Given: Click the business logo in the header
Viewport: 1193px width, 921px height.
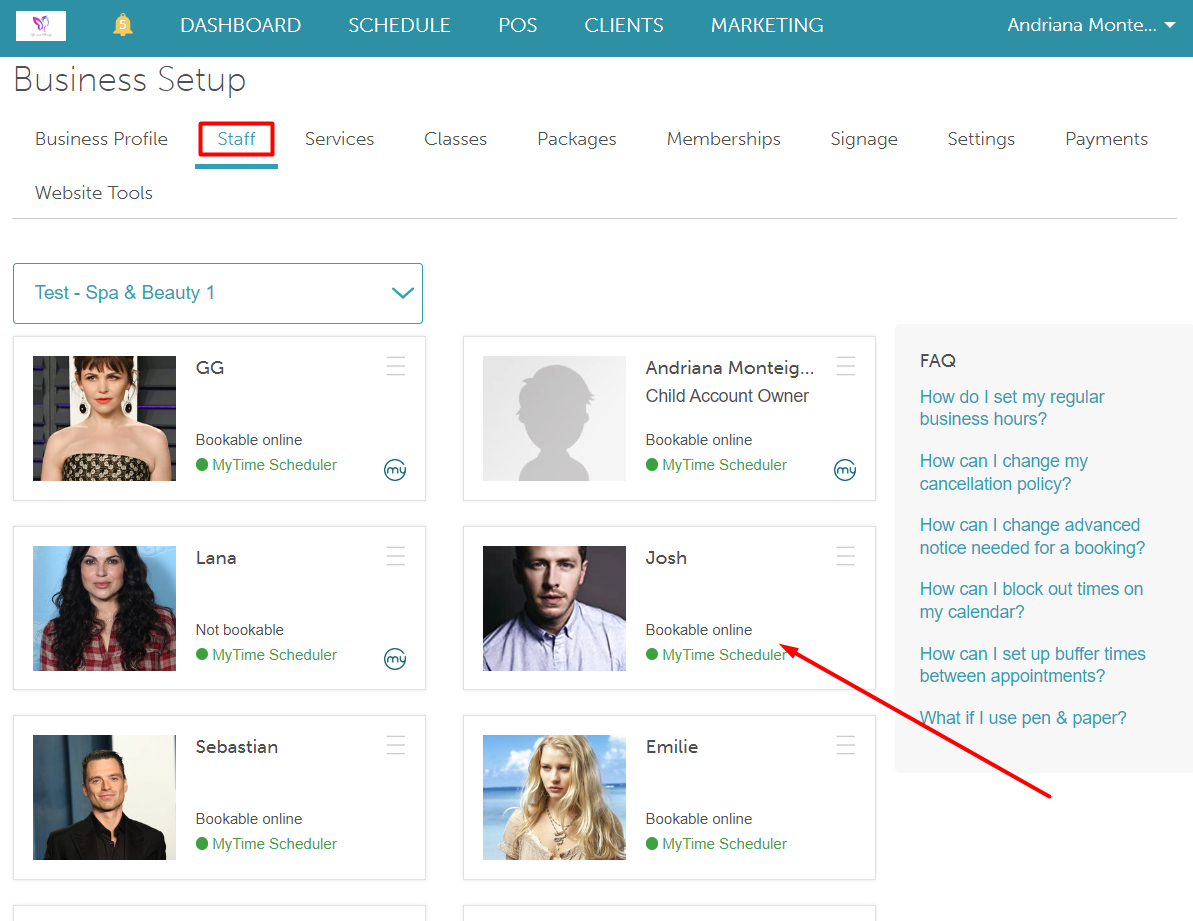Looking at the screenshot, I should point(41,26).
